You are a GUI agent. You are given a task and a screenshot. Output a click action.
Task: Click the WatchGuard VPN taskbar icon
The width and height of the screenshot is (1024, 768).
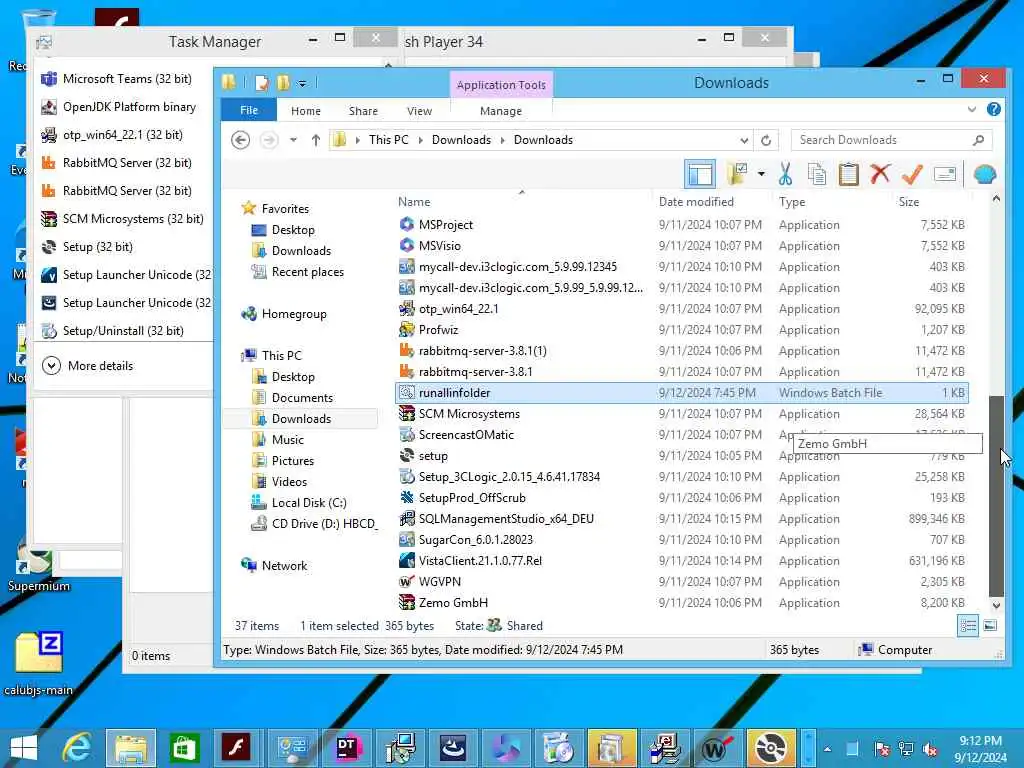[x=716, y=748]
